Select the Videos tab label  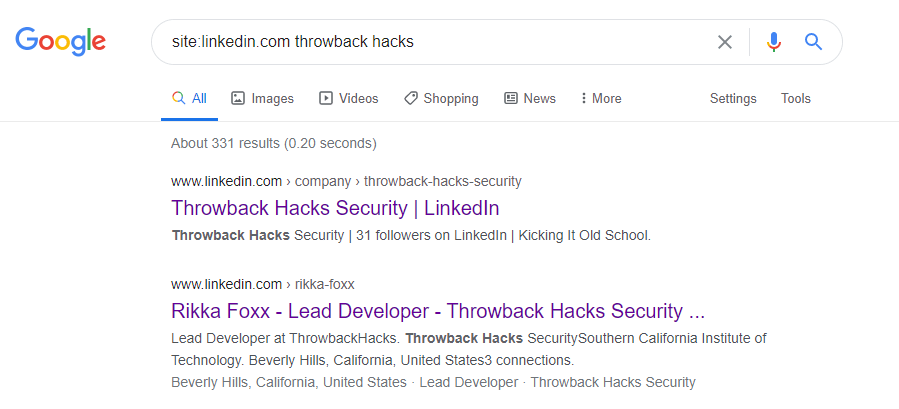tap(359, 98)
